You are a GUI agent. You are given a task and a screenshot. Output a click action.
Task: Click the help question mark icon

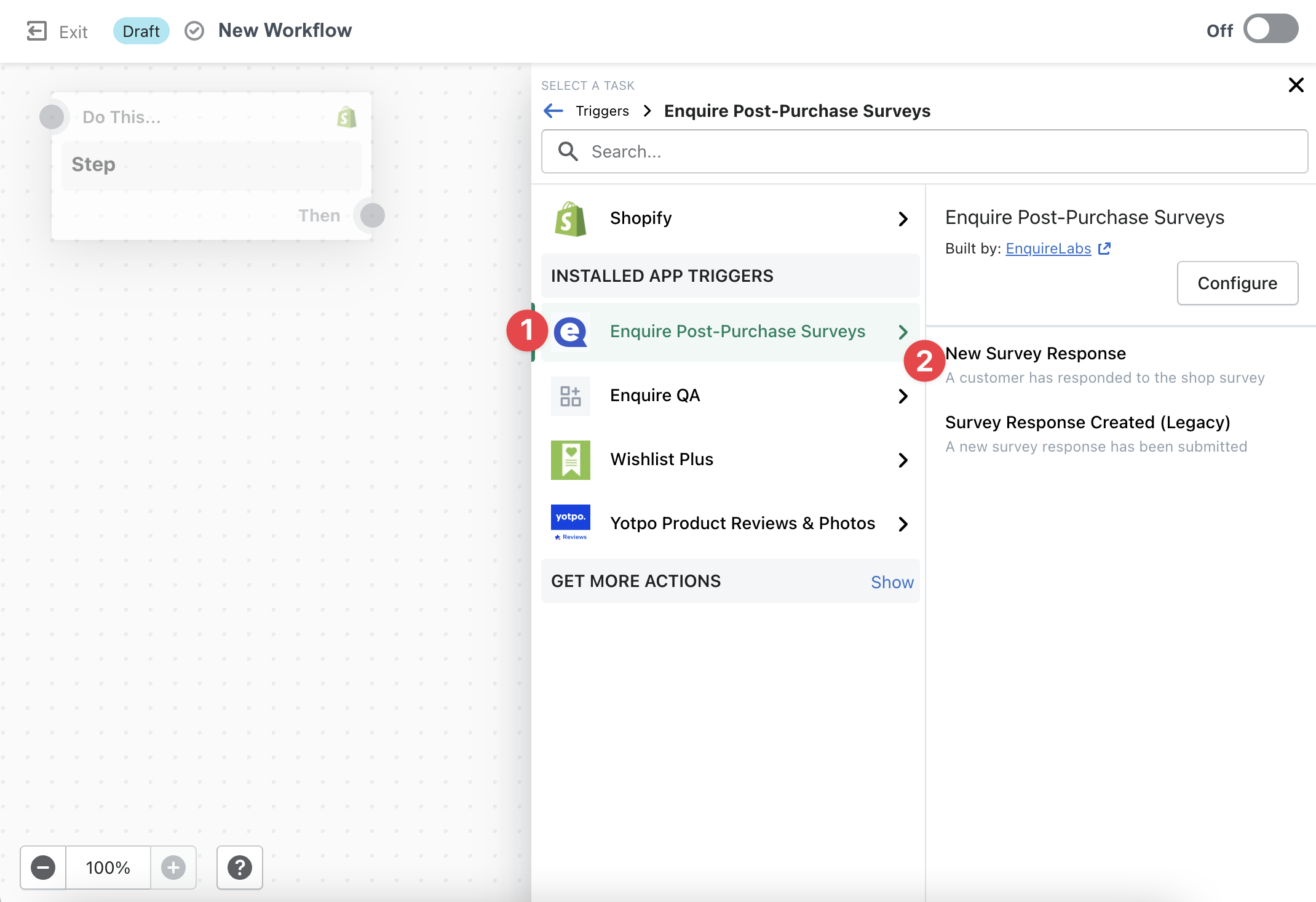coord(240,868)
